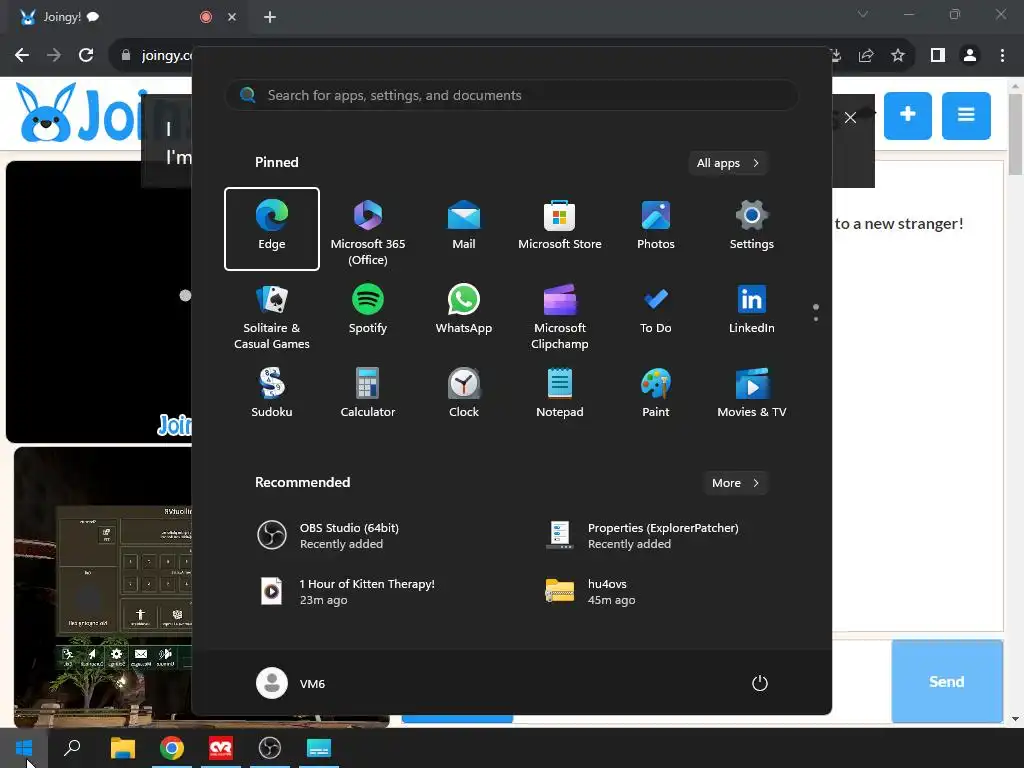This screenshot has width=1024, height=768.
Task: Open a new Chrome tab
Action: (270, 17)
